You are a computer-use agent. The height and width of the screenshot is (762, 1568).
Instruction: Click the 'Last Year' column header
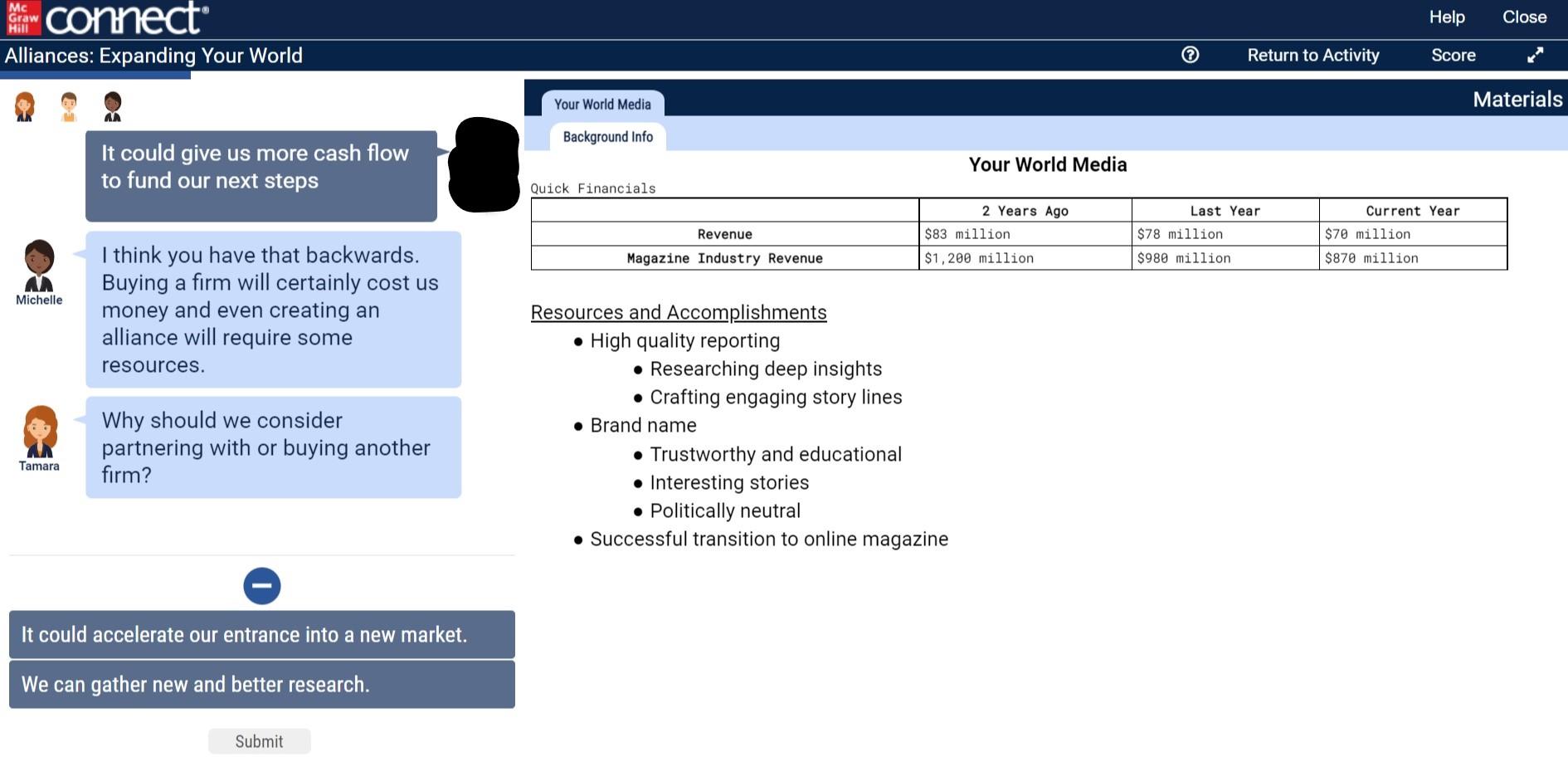(x=1225, y=211)
